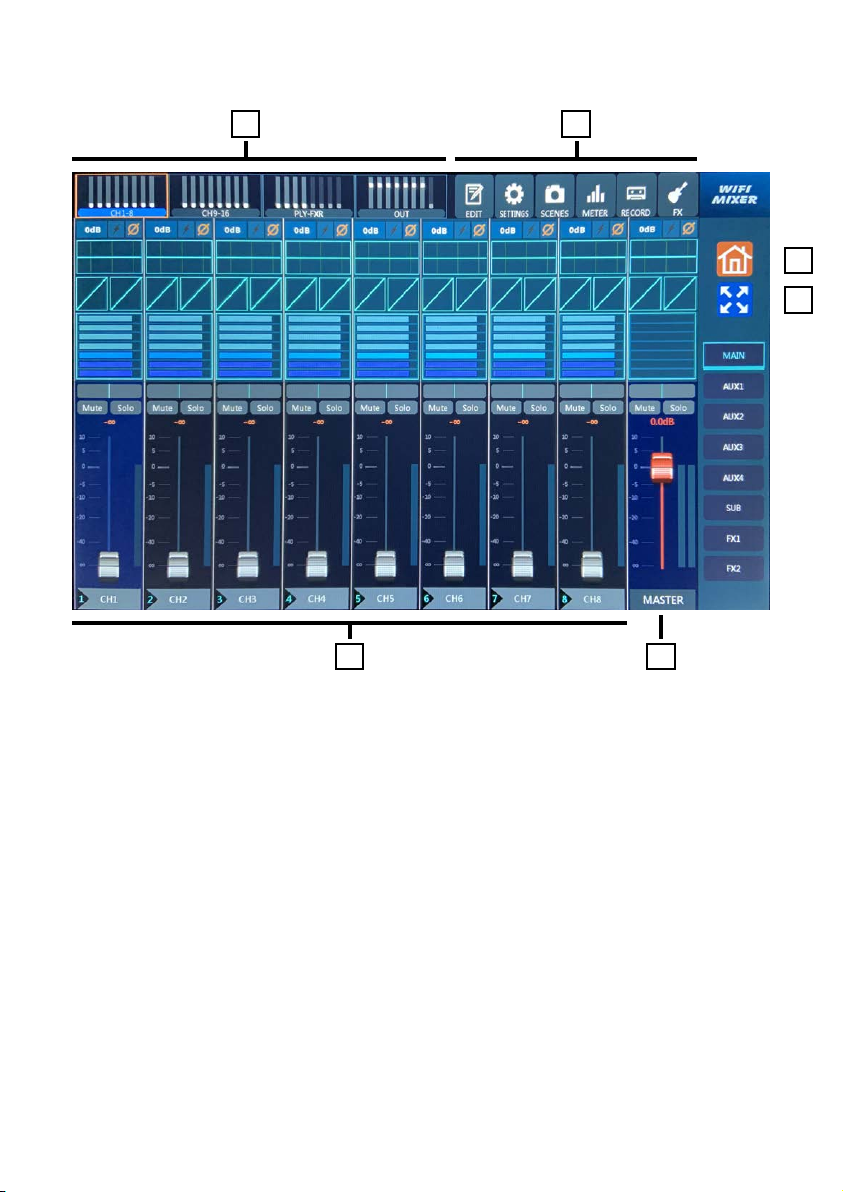The image size is (843, 1192).
Task: Select the FX2 bus
Action: (734, 569)
